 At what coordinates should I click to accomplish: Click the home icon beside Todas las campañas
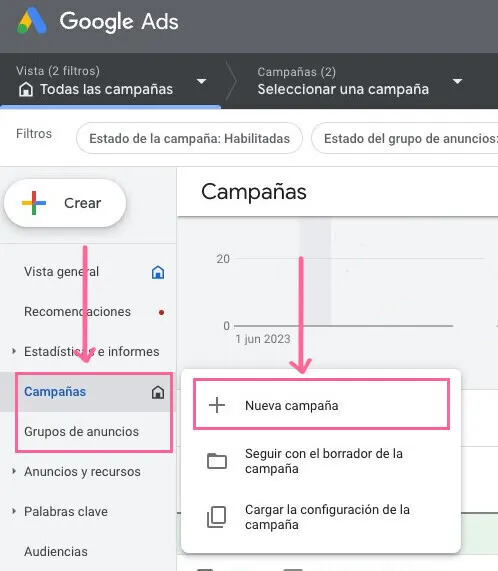click(26, 89)
